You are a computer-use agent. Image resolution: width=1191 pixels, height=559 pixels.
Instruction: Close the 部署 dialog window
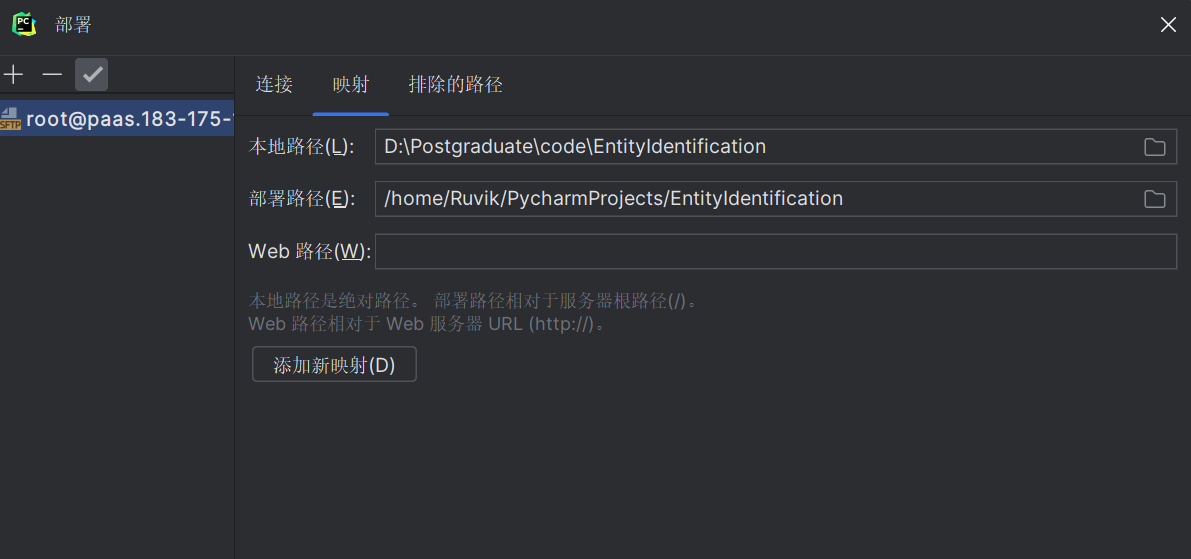pyautogui.click(x=1168, y=25)
